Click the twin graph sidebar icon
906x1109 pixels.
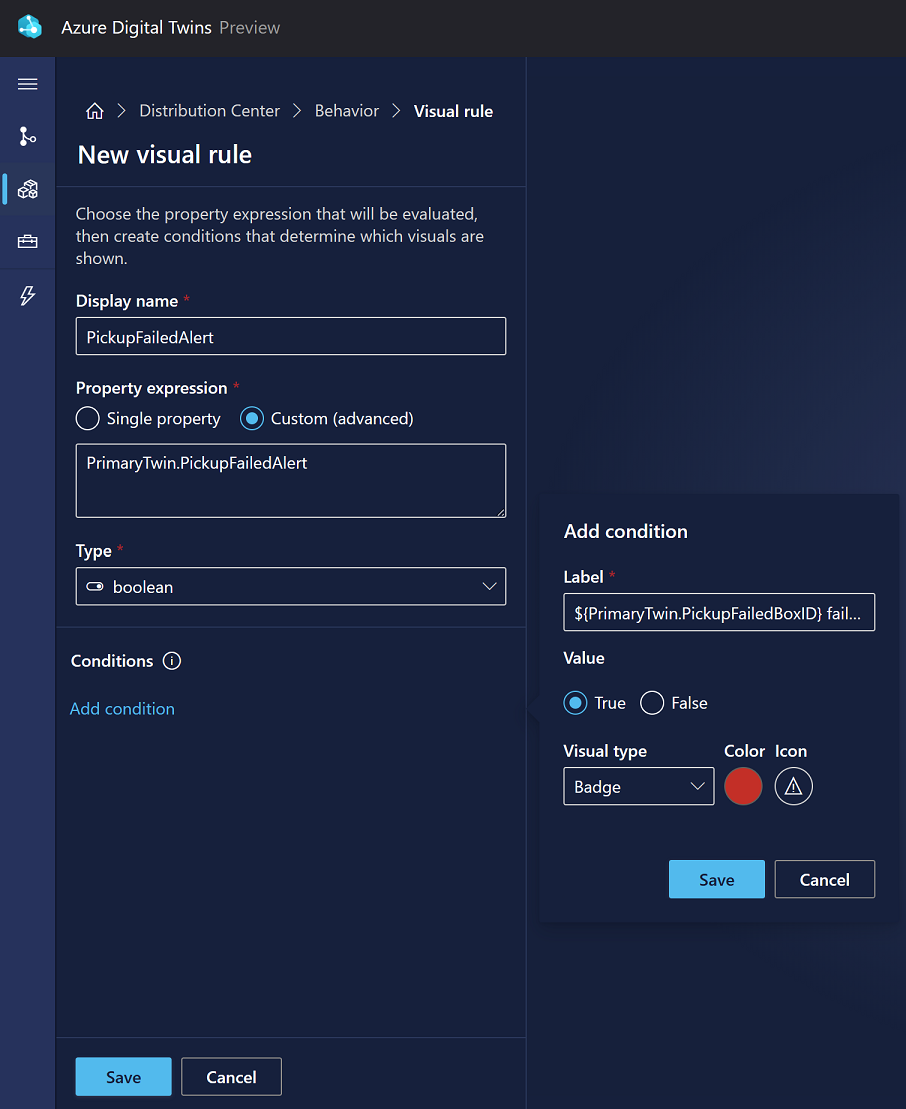pos(28,136)
